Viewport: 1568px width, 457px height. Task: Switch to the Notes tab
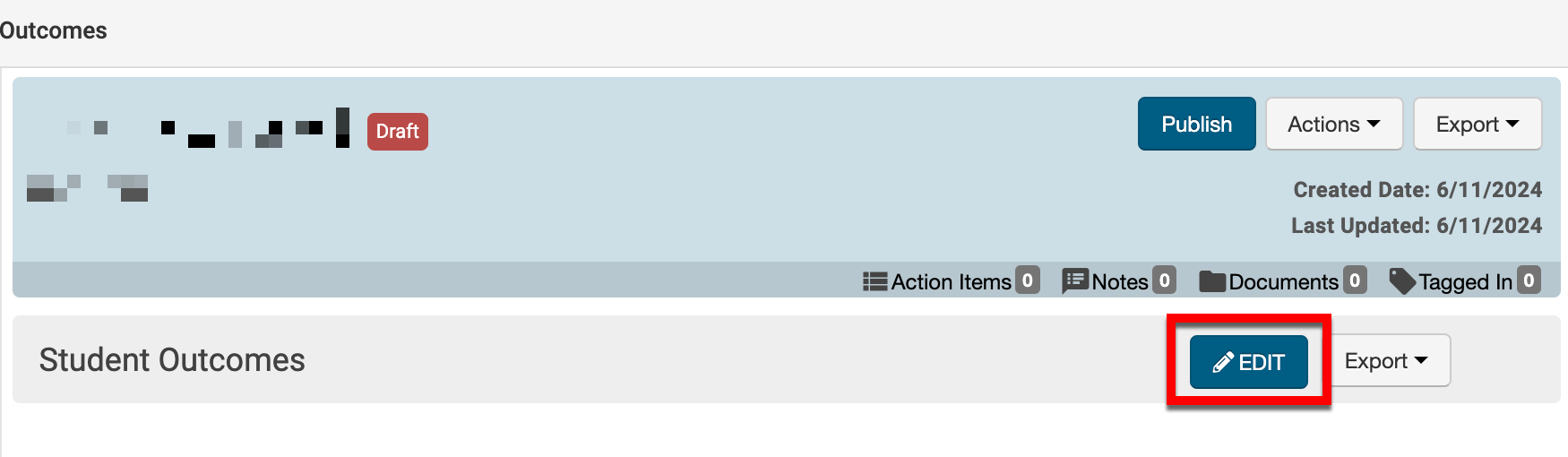click(x=1119, y=281)
